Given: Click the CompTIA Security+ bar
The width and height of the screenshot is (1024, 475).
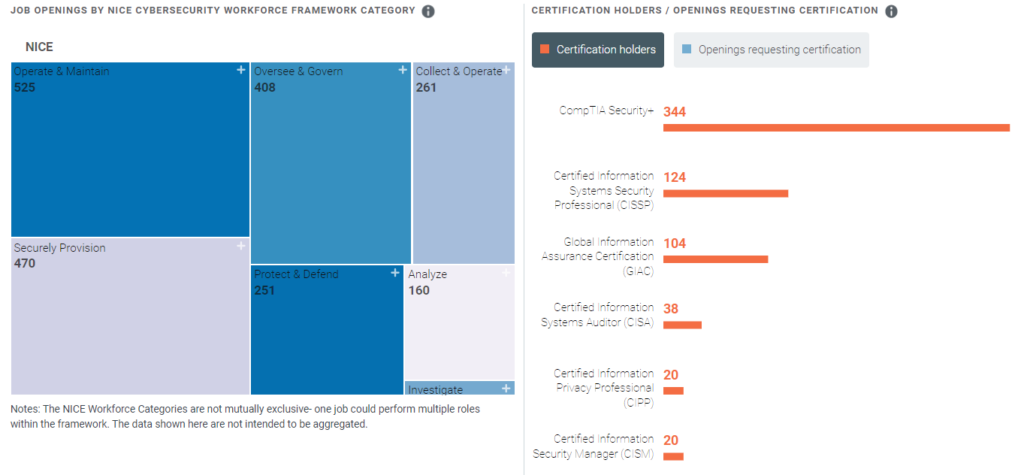Looking at the screenshot, I should click(836, 128).
